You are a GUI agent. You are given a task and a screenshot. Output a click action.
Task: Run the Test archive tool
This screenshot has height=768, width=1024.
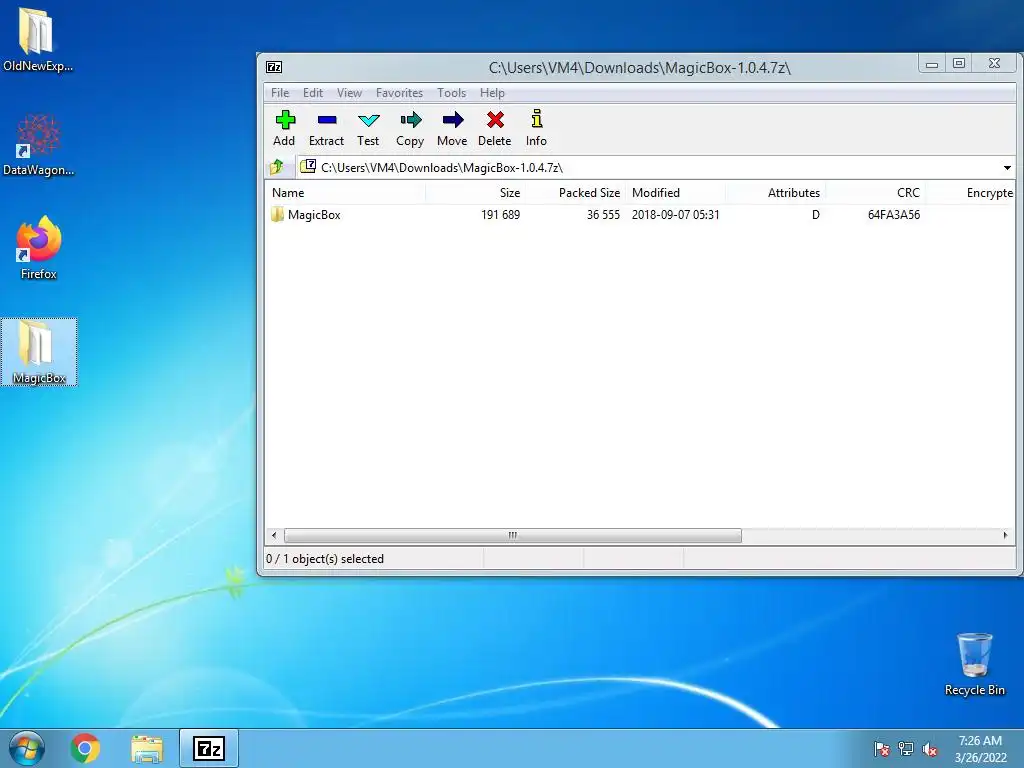pos(368,127)
